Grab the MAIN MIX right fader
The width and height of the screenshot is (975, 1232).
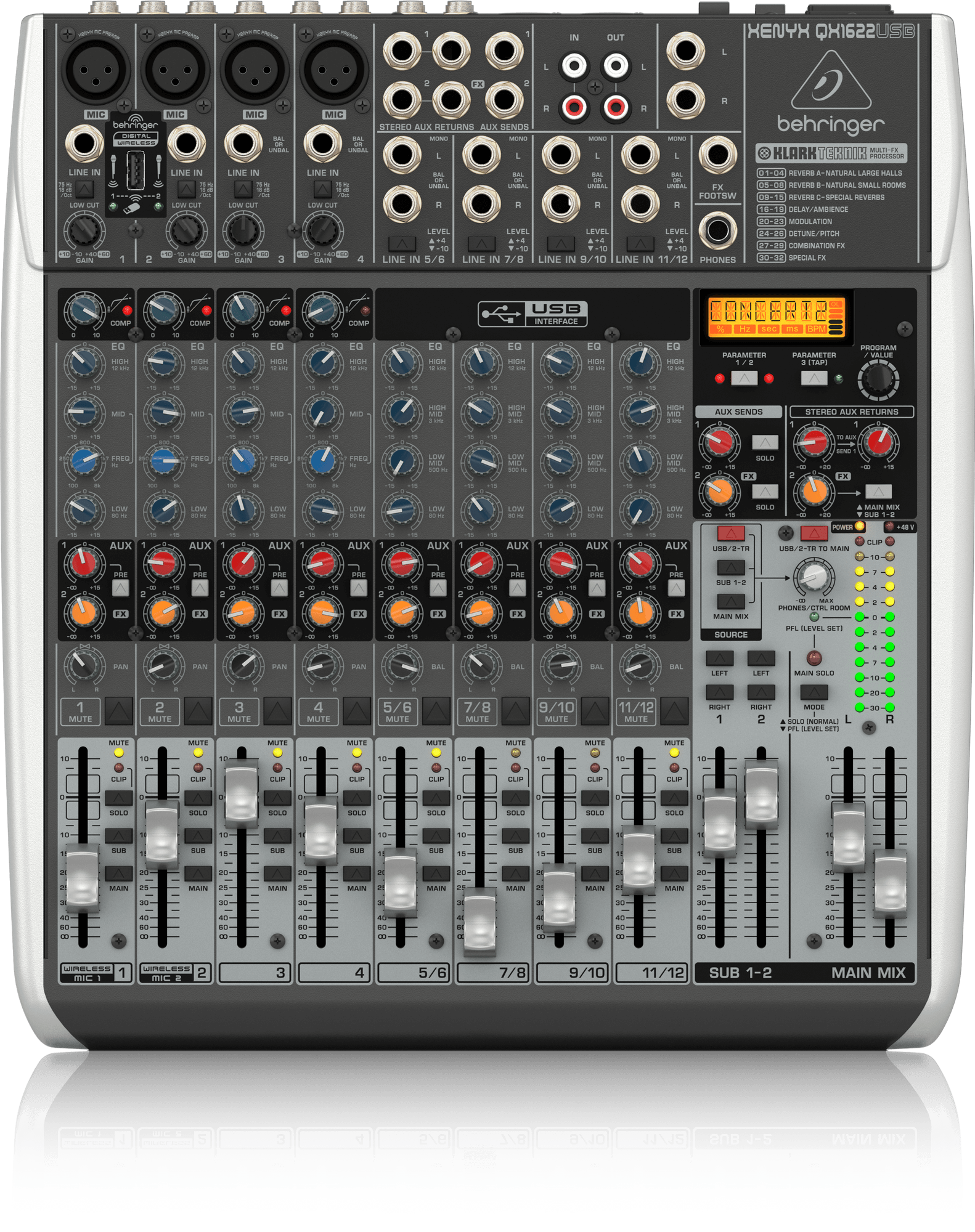(890, 884)
